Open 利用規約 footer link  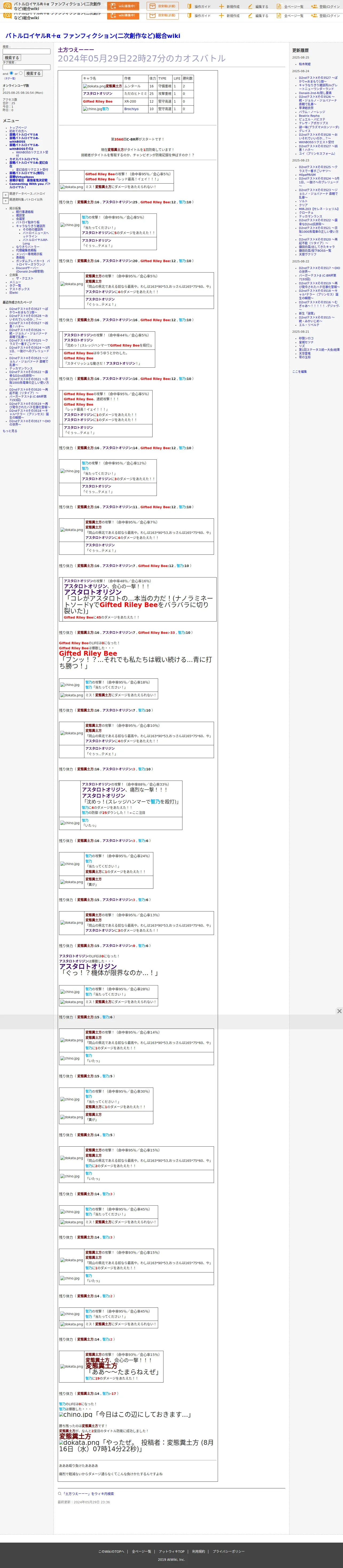[199, 1551]
